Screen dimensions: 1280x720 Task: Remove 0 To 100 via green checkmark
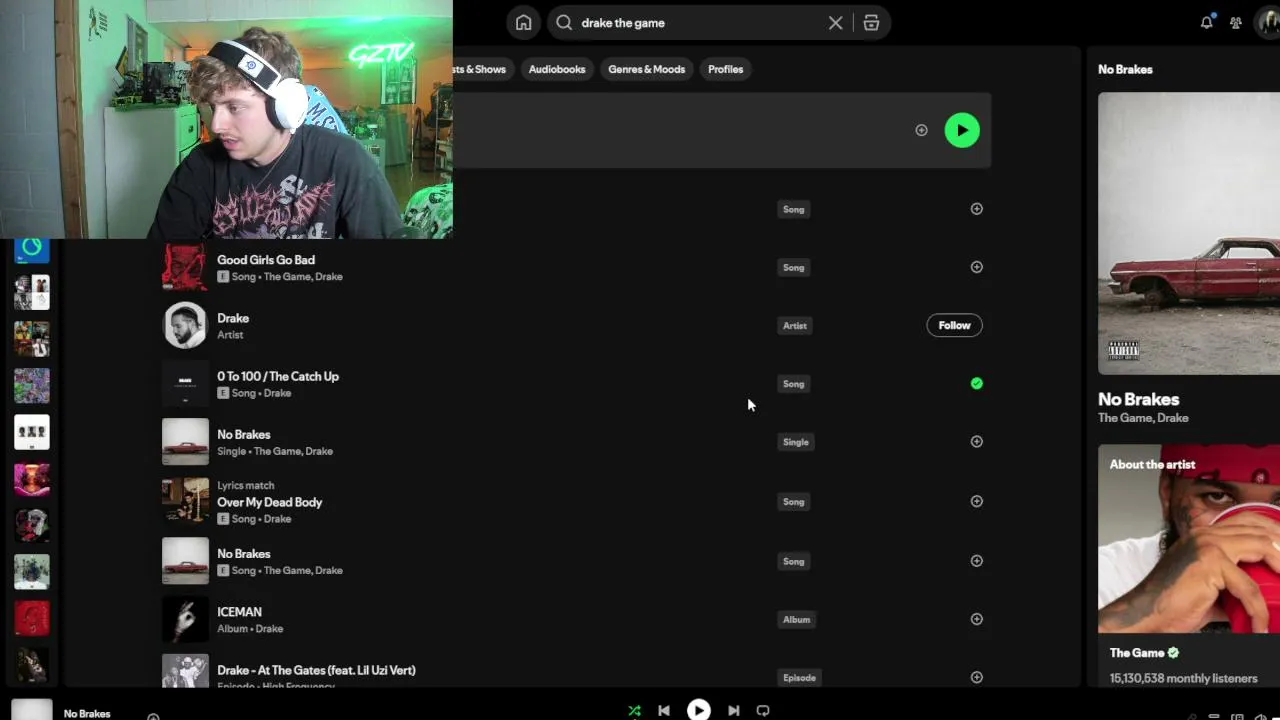[x=977, y=383]
